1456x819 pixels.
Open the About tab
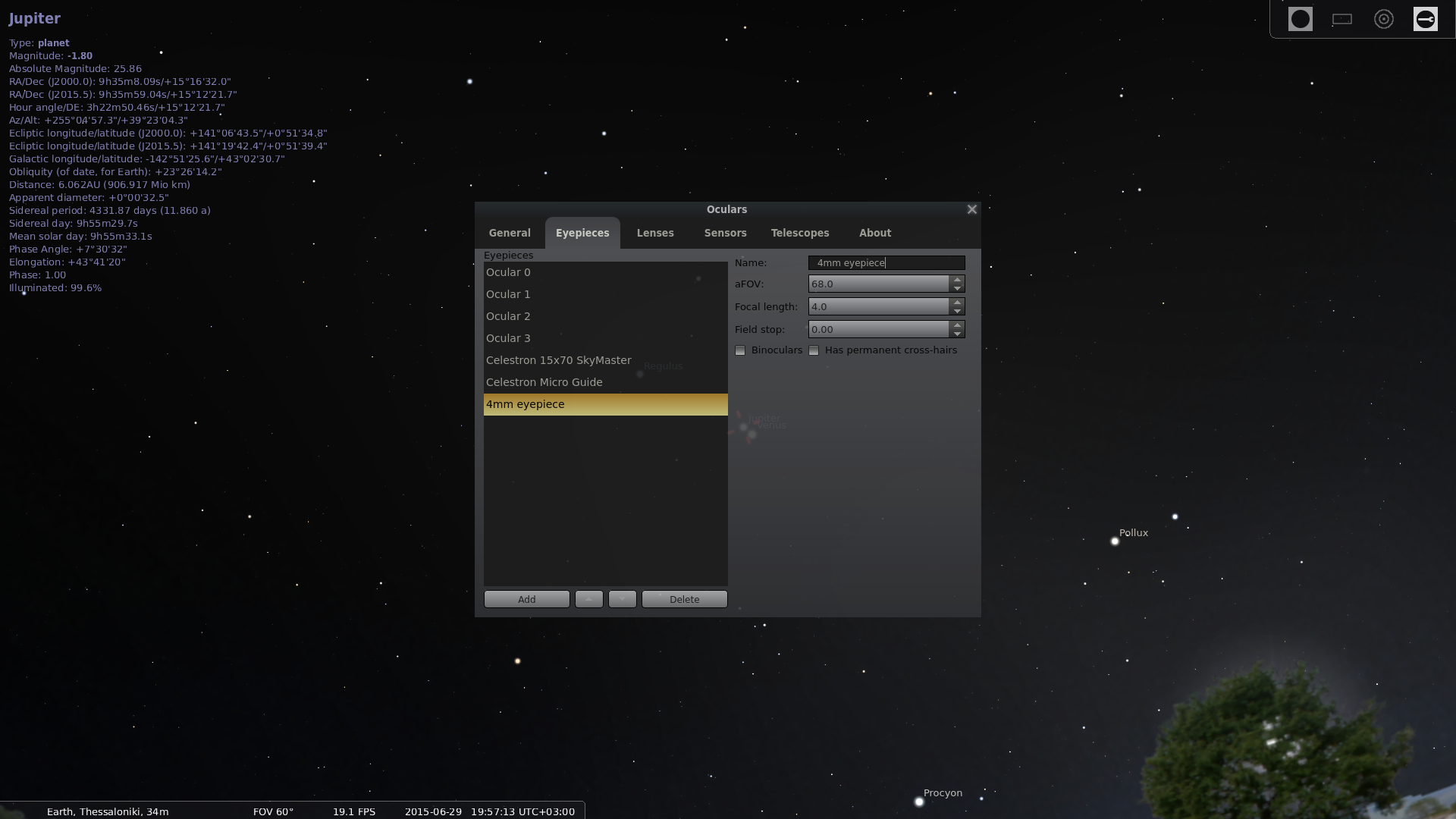[875, 233]
